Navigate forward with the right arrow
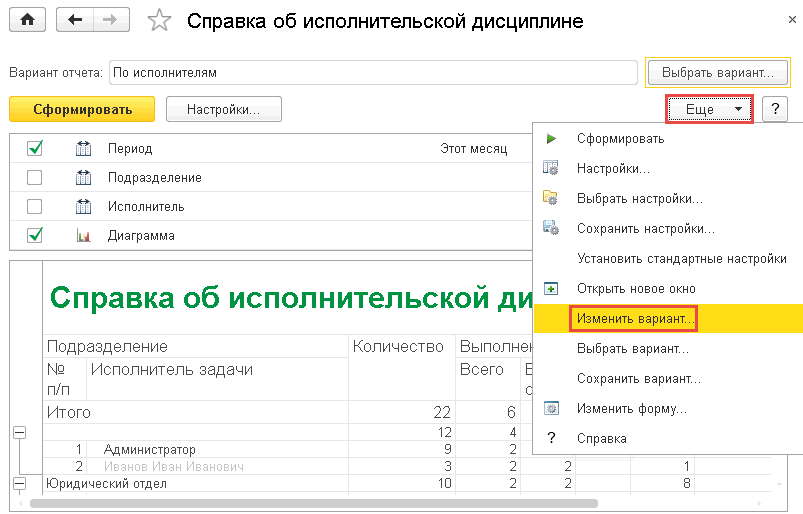This screenshot has width=803, height=514. coord(111,20)
